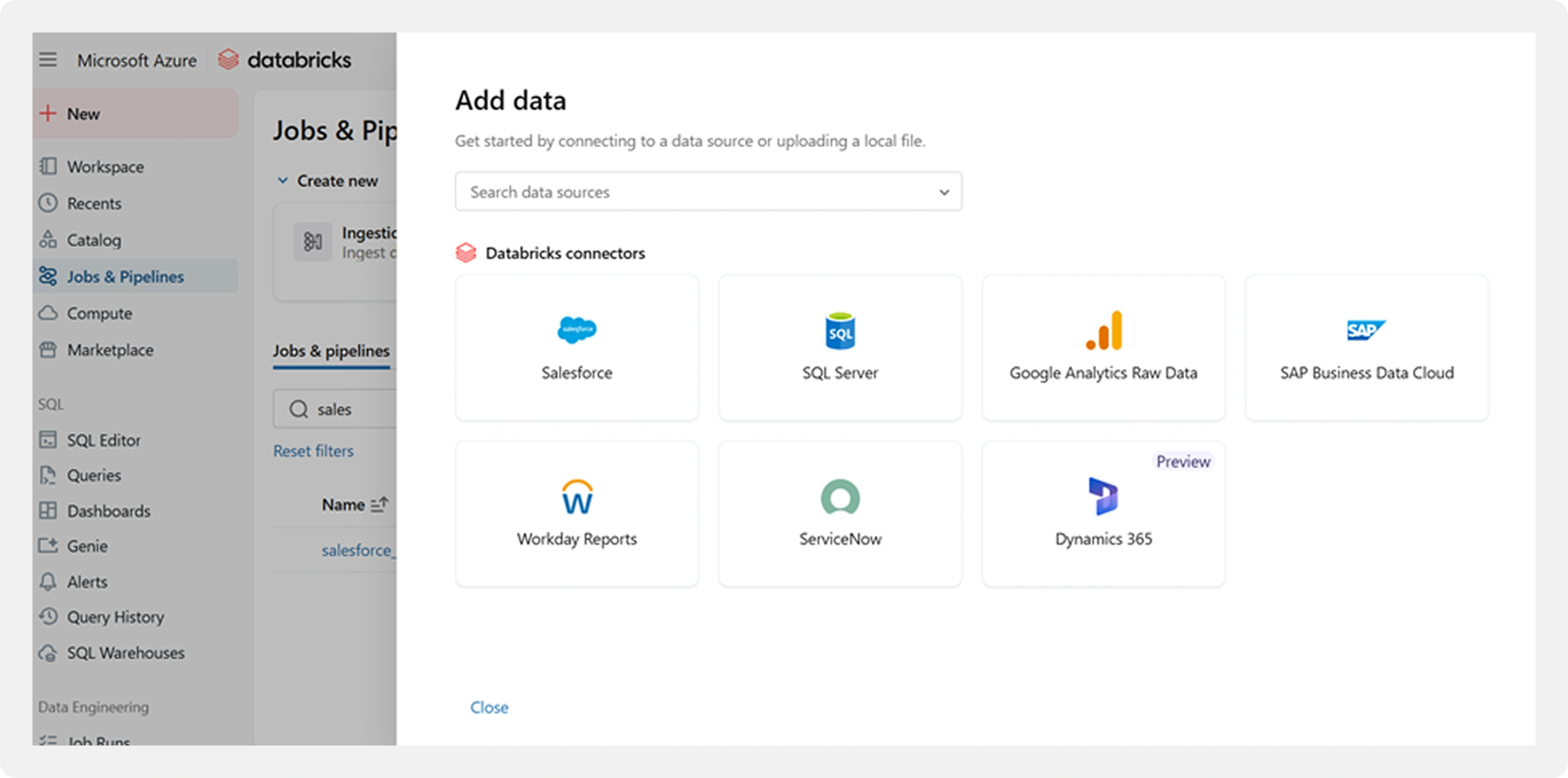
Task: Open the Google Analytics Raw Data connector
Action: [1103, 348]
